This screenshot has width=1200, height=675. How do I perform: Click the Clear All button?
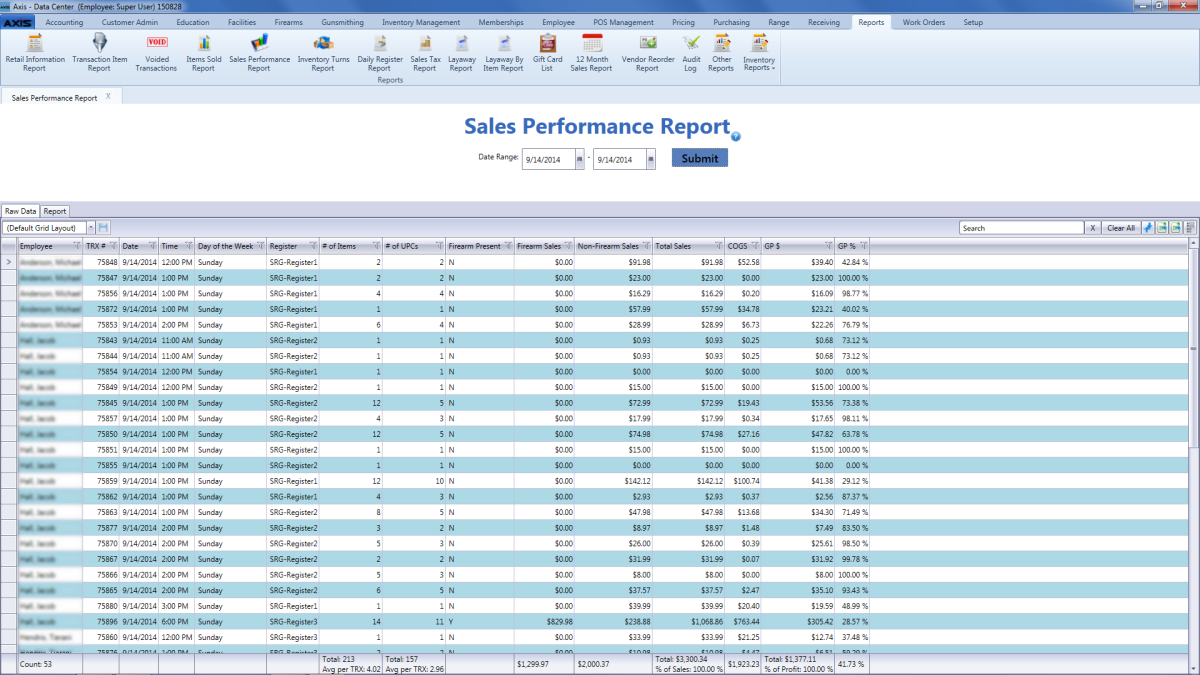(1121, 228)
